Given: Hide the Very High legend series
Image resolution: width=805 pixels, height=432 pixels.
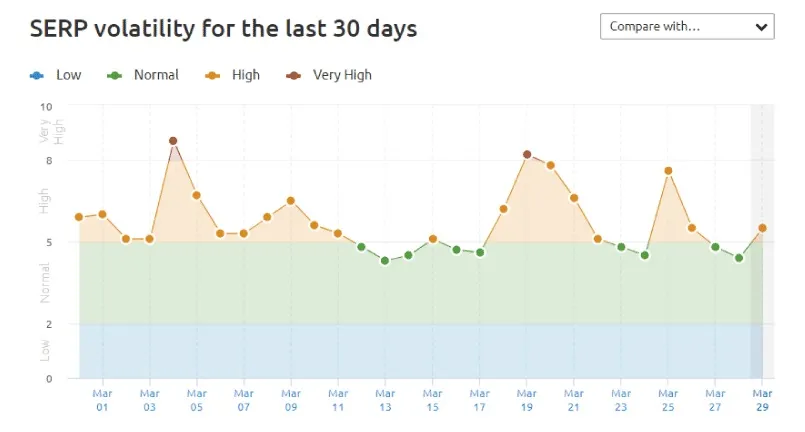Looking at the screenshot, I should coord(342,75).
